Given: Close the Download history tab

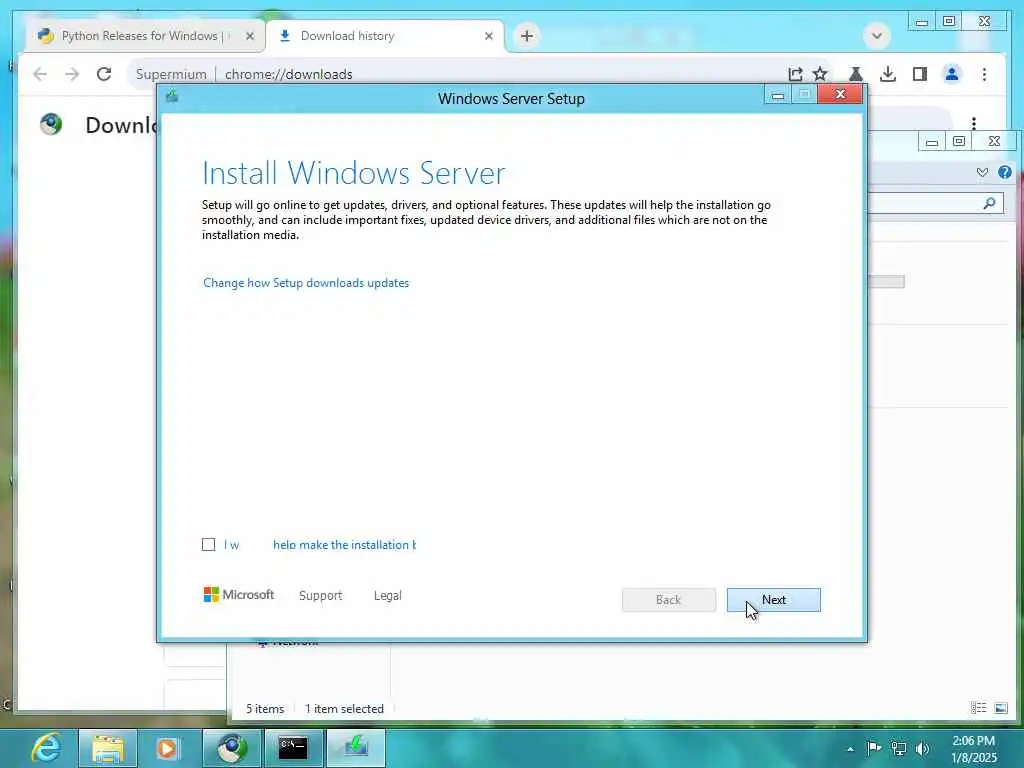Looking at the screenshot, I should pyautogui.click(x=488, y=36).
